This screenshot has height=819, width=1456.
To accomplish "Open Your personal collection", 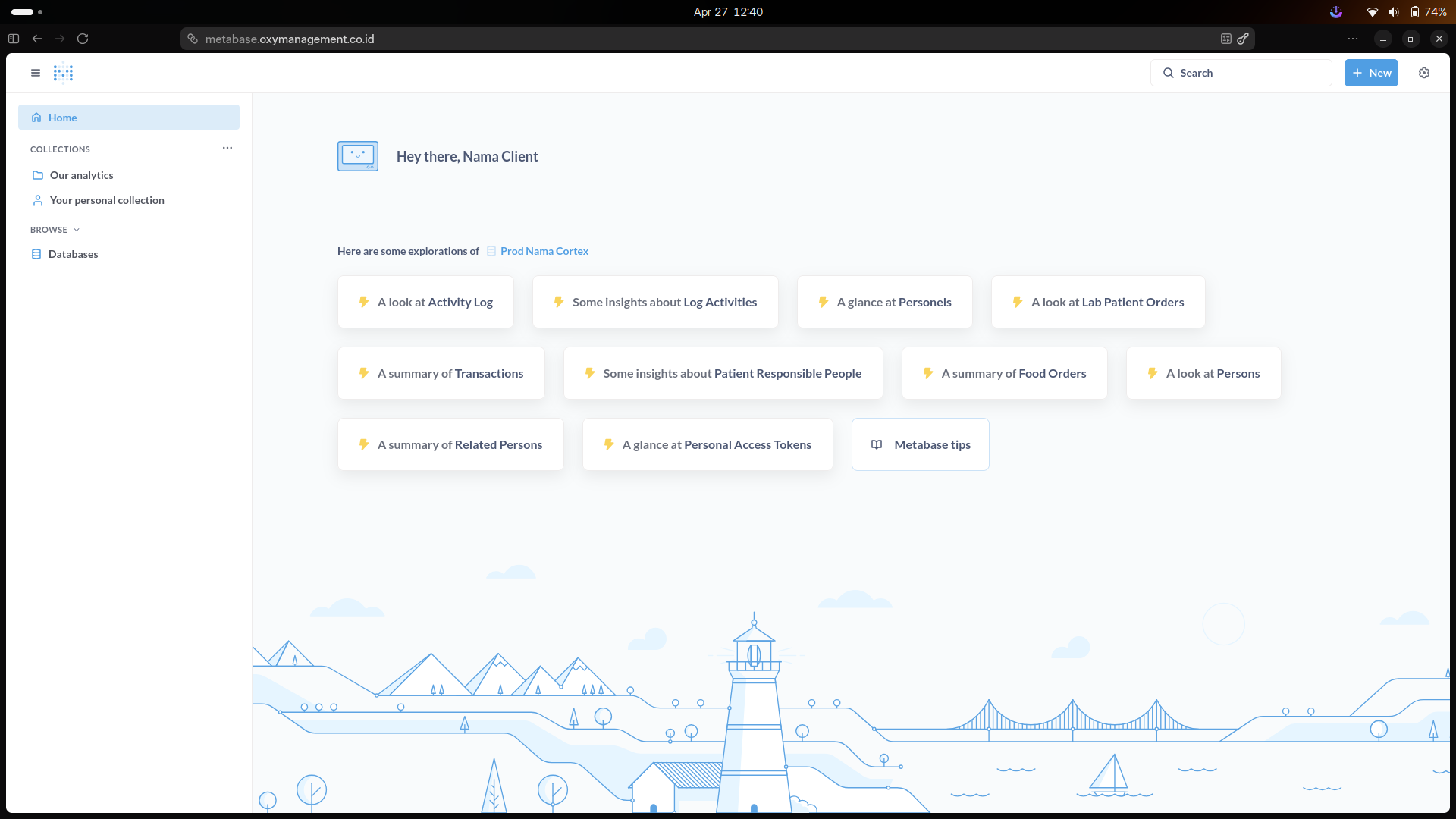I will 107,200.
